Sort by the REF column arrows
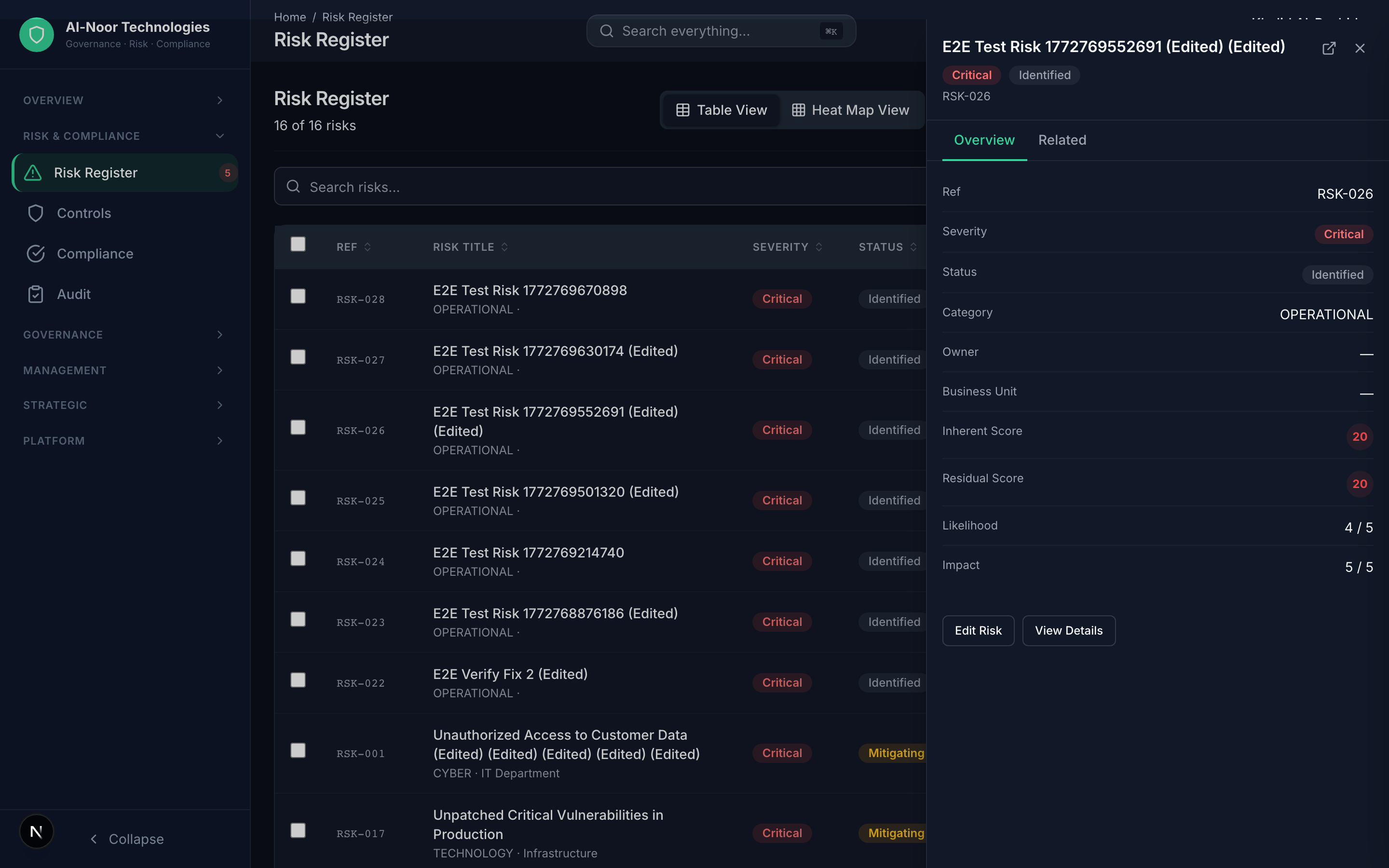The width and height of the screenshot is (1389, 868). 368,247
